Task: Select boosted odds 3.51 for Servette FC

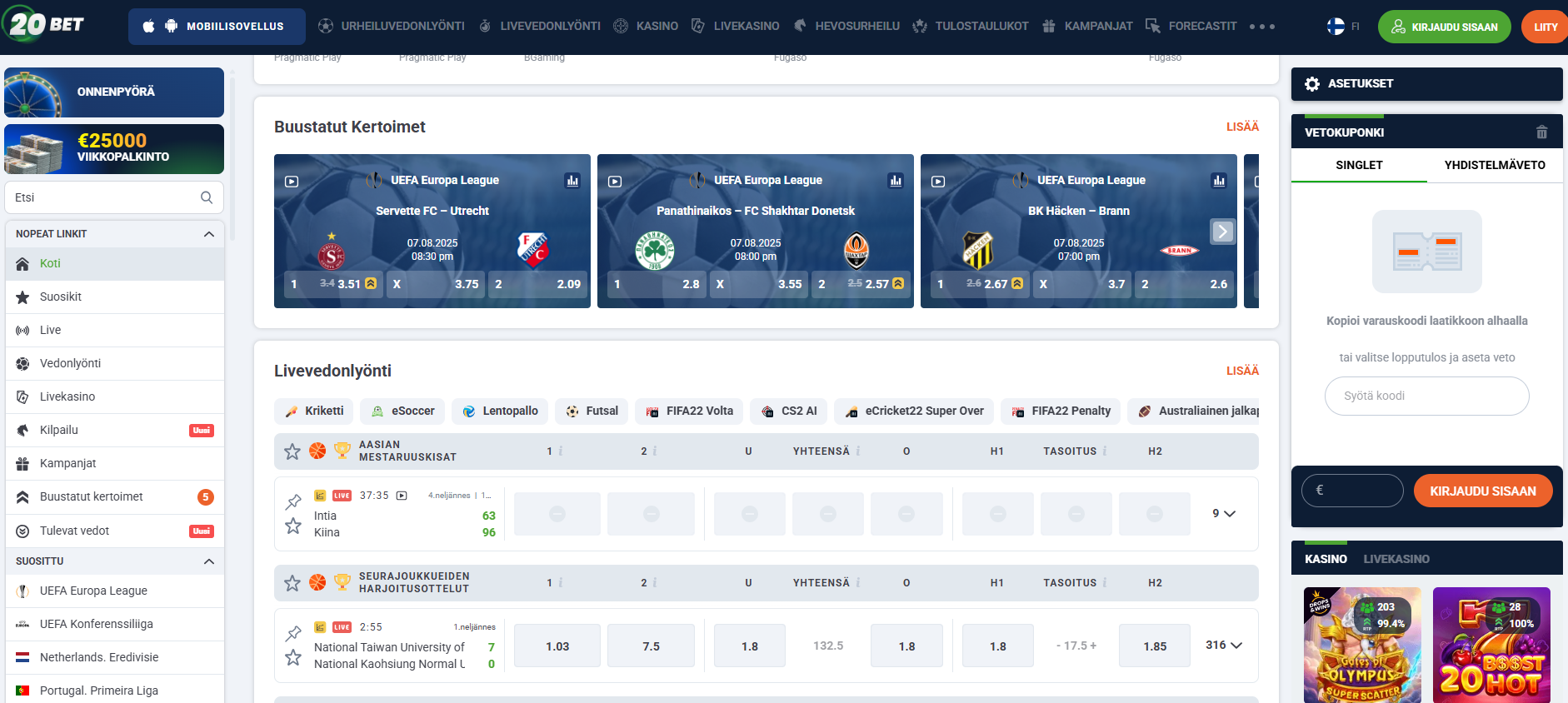Action: pos(333,284)
